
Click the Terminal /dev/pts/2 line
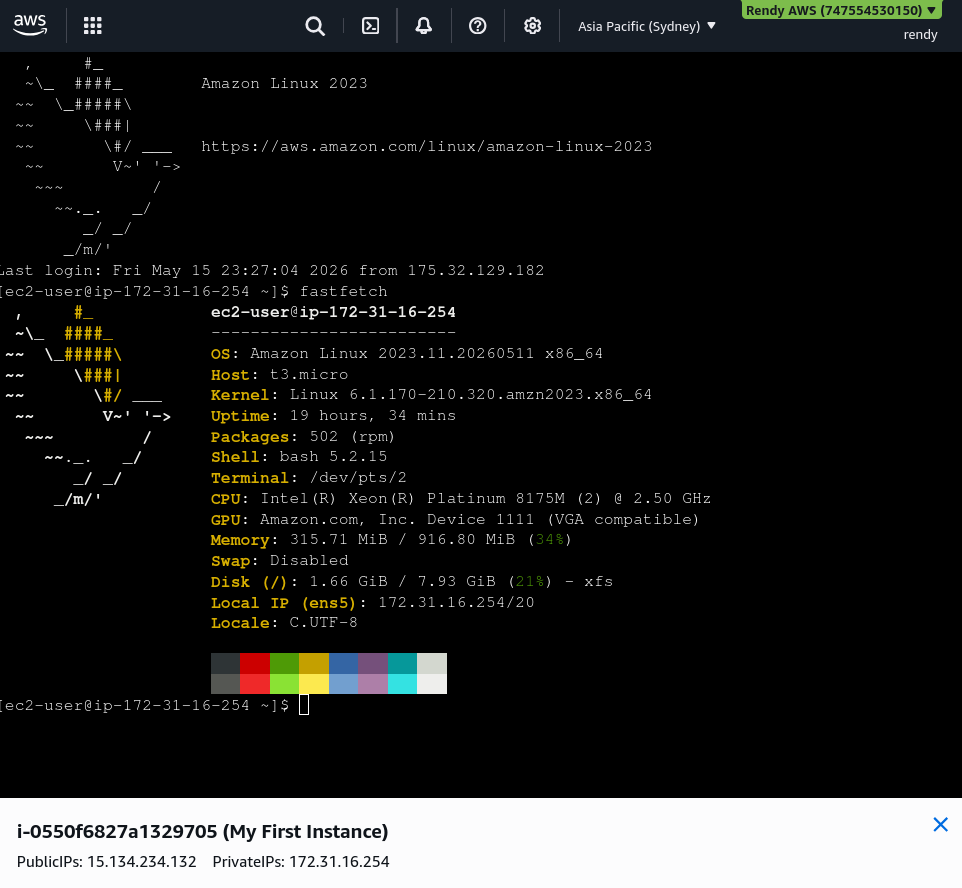click(x=309, y=477)
